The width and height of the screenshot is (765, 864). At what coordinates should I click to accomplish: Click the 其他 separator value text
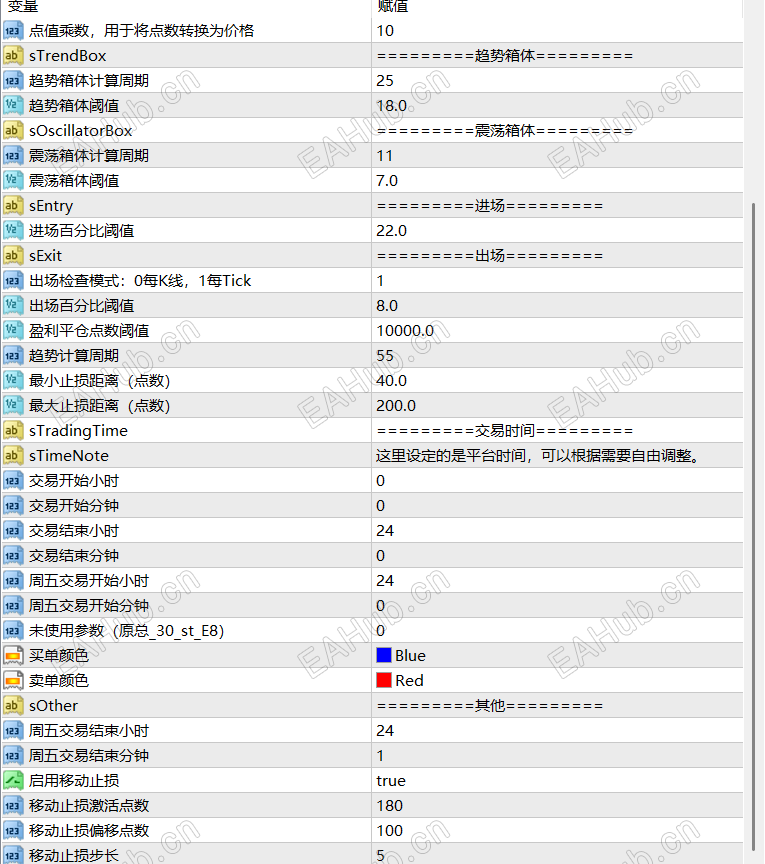489,705
